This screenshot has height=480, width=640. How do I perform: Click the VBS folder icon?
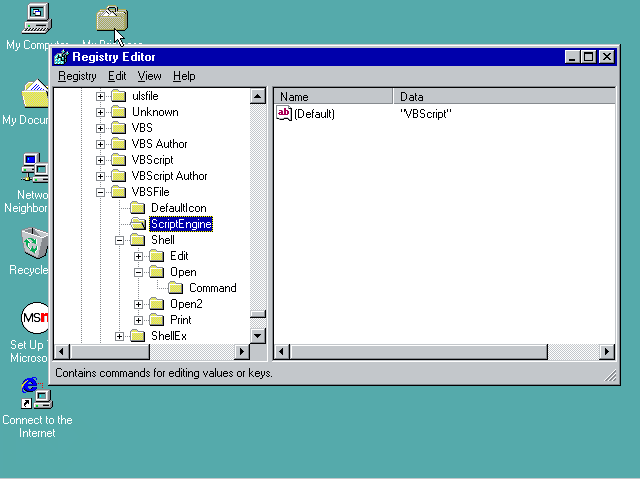coord(118,128)
